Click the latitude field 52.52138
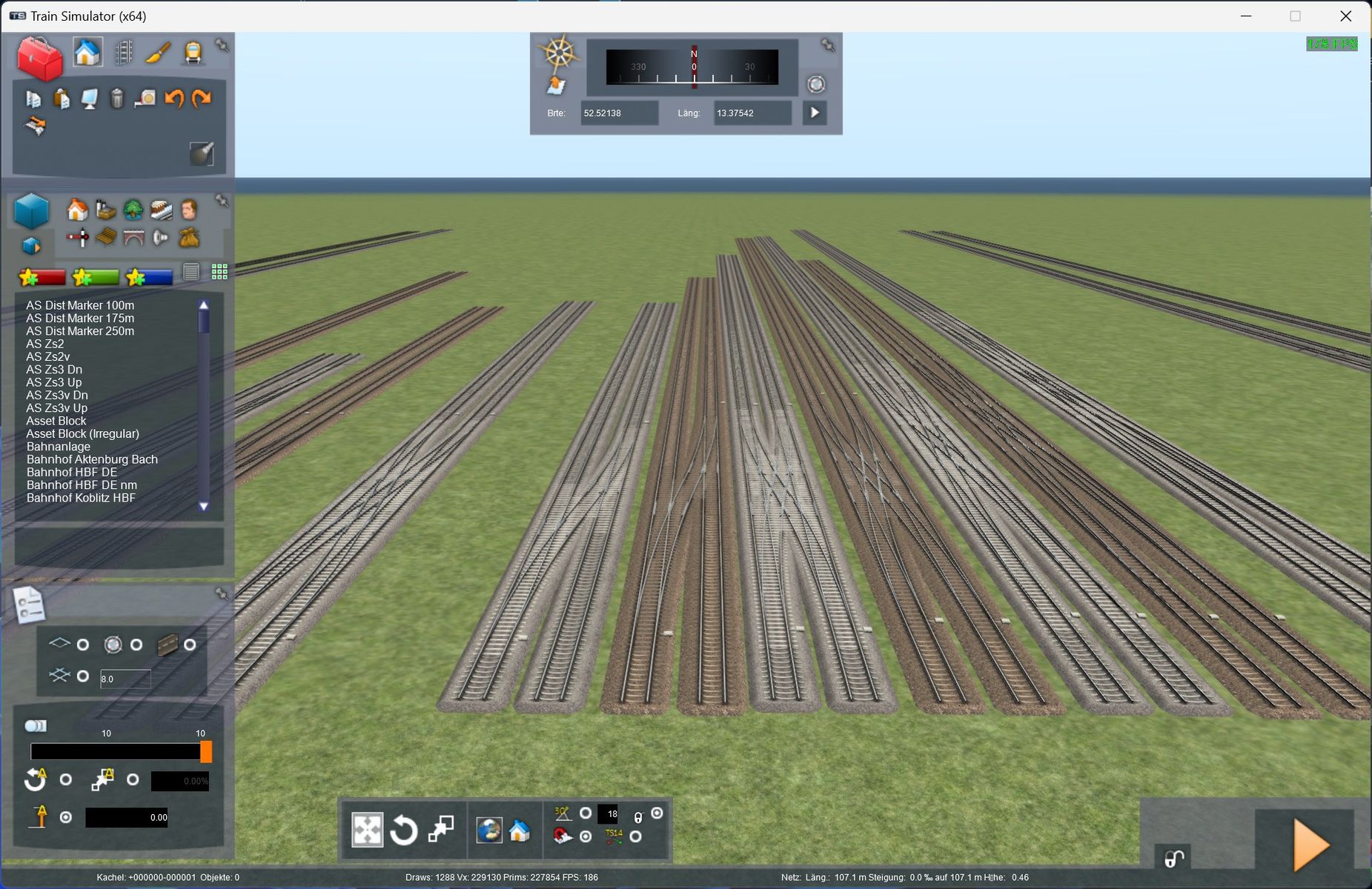 click(x=619, y=113)
